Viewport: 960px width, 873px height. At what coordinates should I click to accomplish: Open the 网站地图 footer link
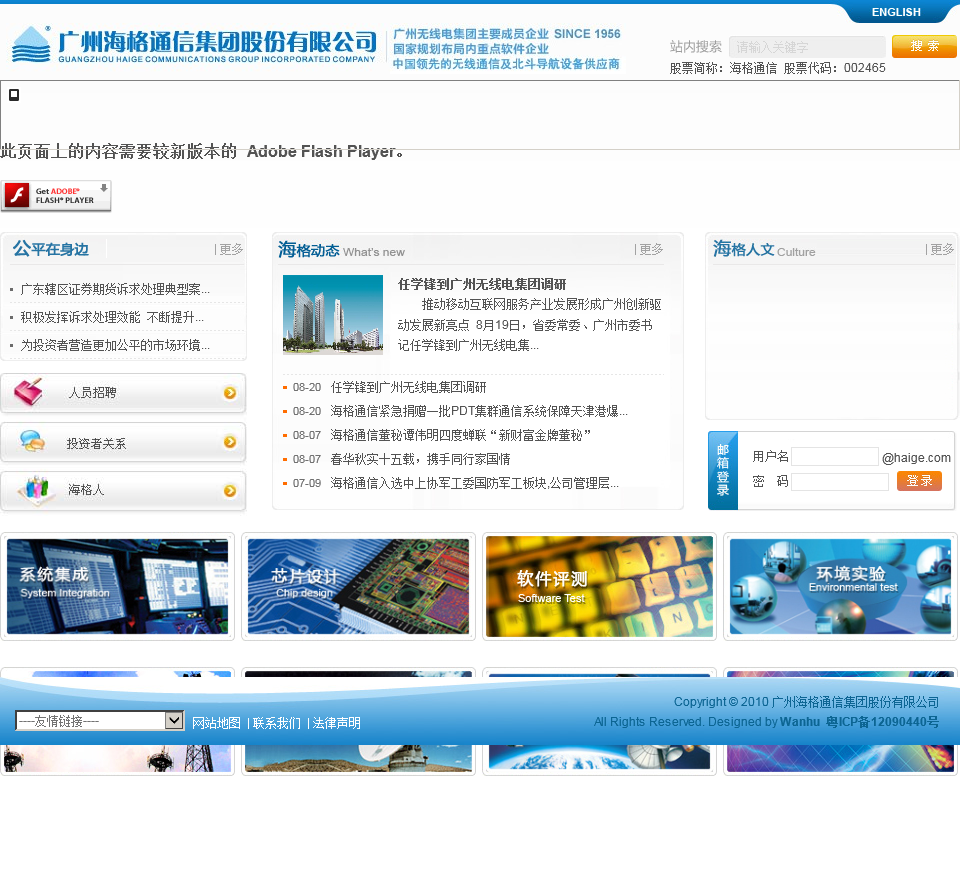click(x=216, y=723)
